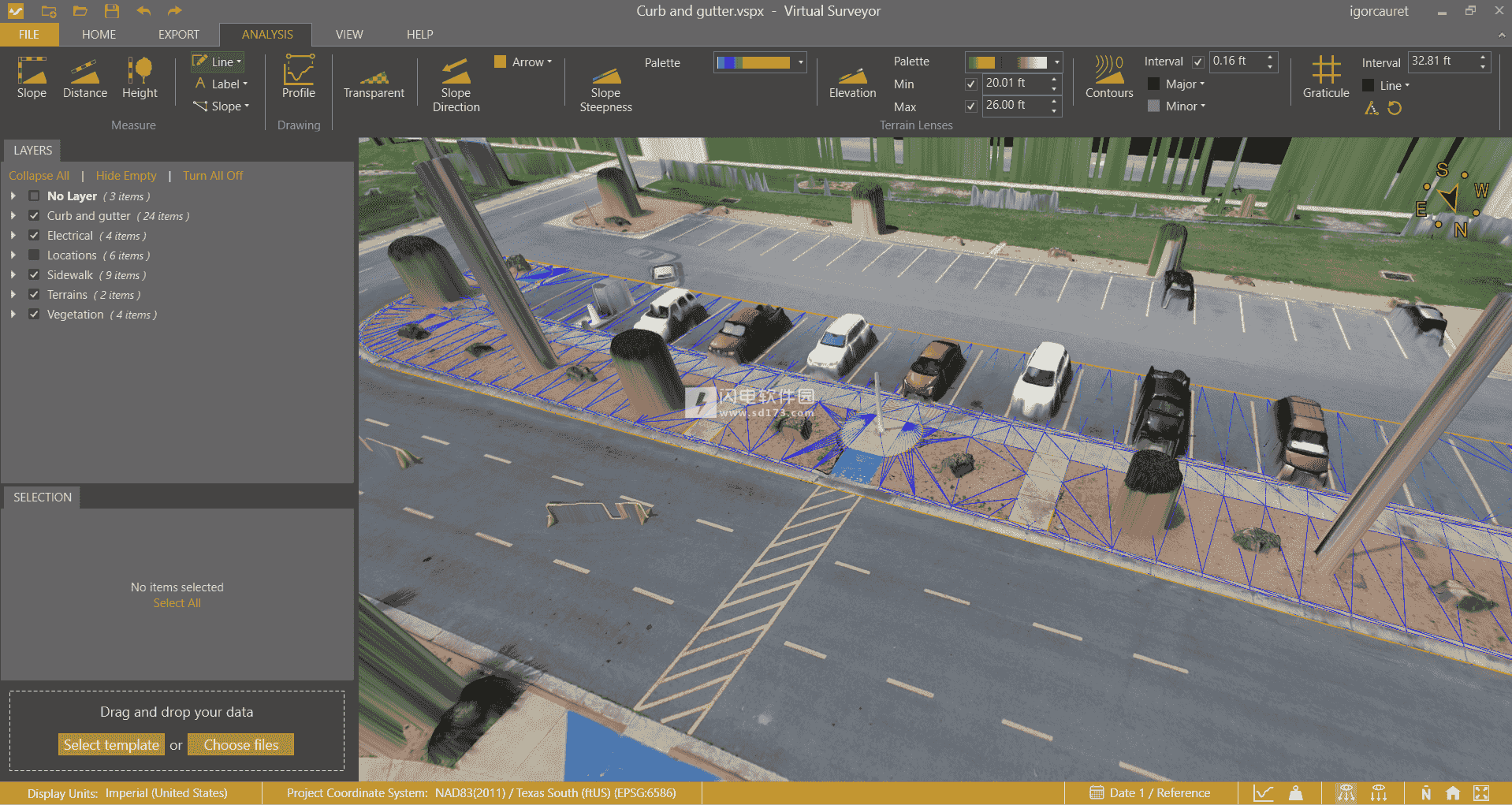The width and height of the screenshot is (1512, 805).
Task: Open the Major contours dropdown
Action: click(x=1176, y=84)
